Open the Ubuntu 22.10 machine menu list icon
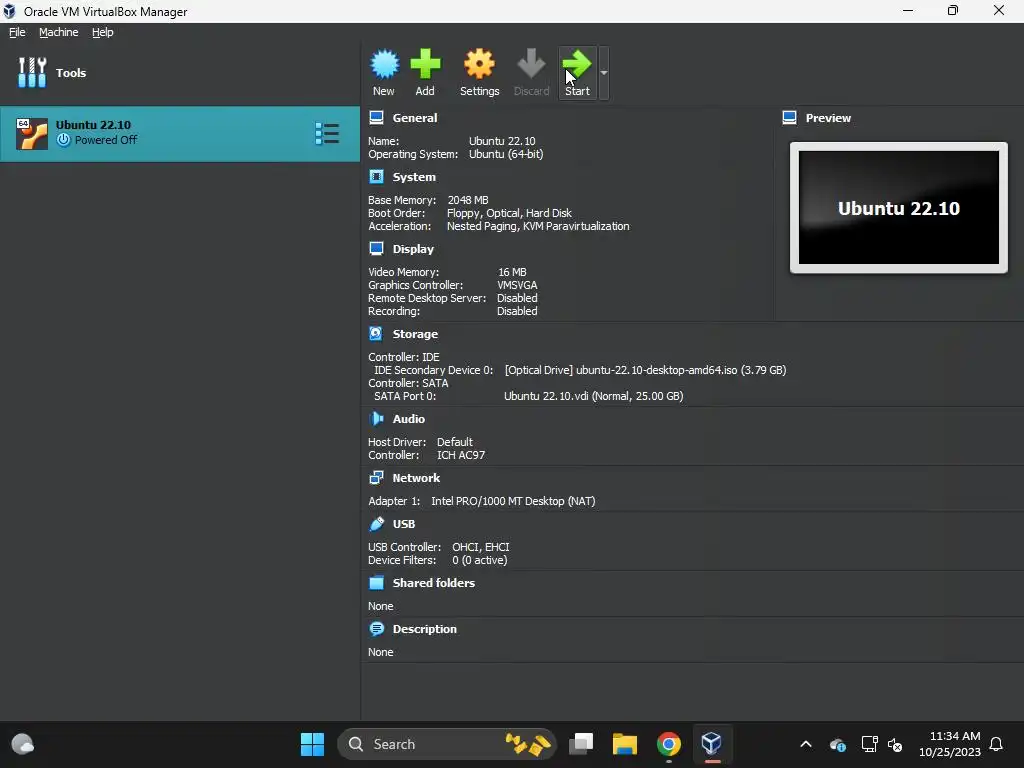1024x768 pixels. click(327, 133)
